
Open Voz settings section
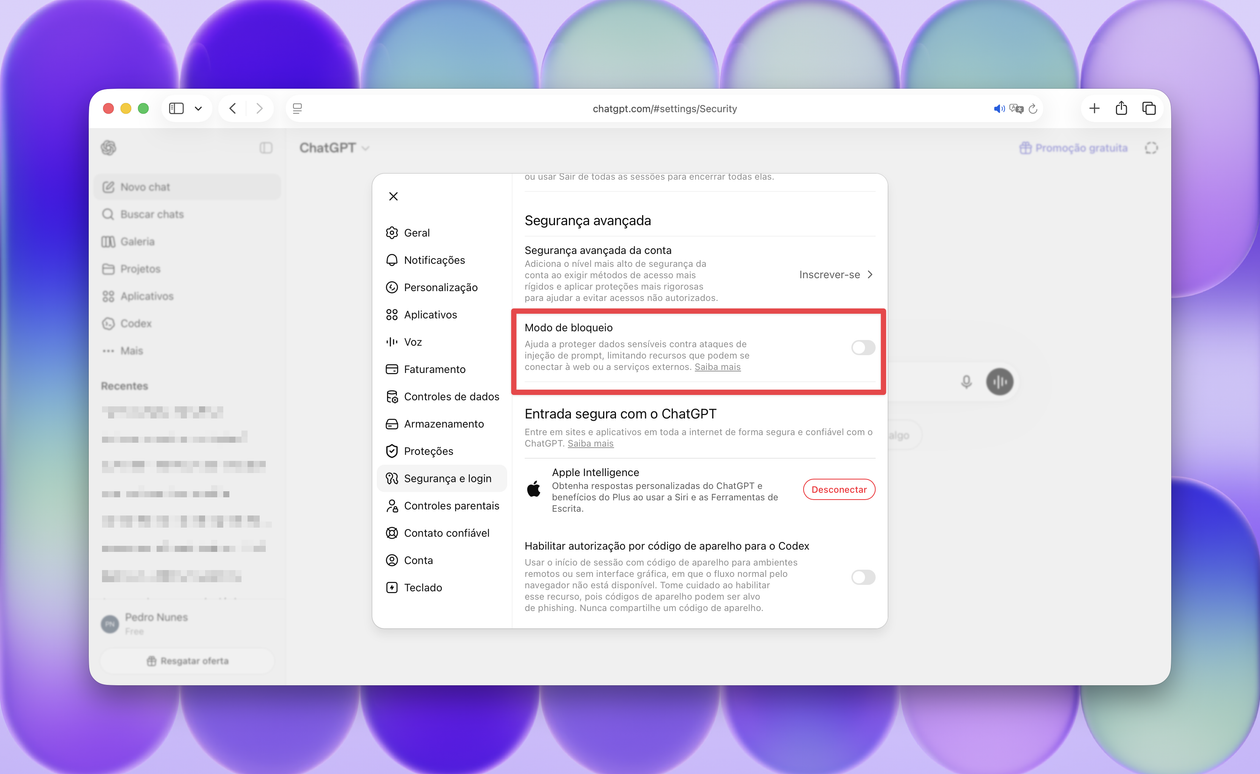442,342
